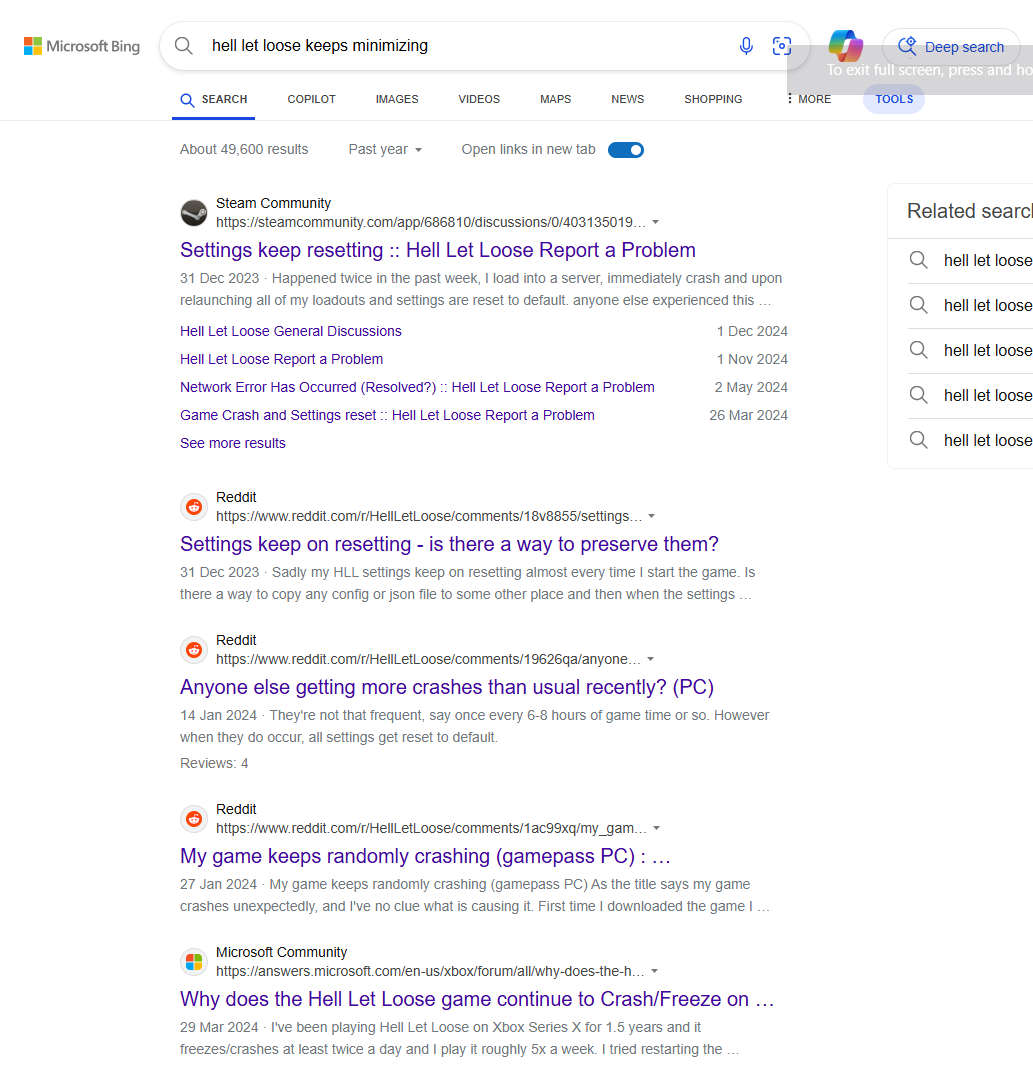This screenshot has width=1033, height=1080.
Task: Toggle Open links in new tab switch
Action: (626, 149)
